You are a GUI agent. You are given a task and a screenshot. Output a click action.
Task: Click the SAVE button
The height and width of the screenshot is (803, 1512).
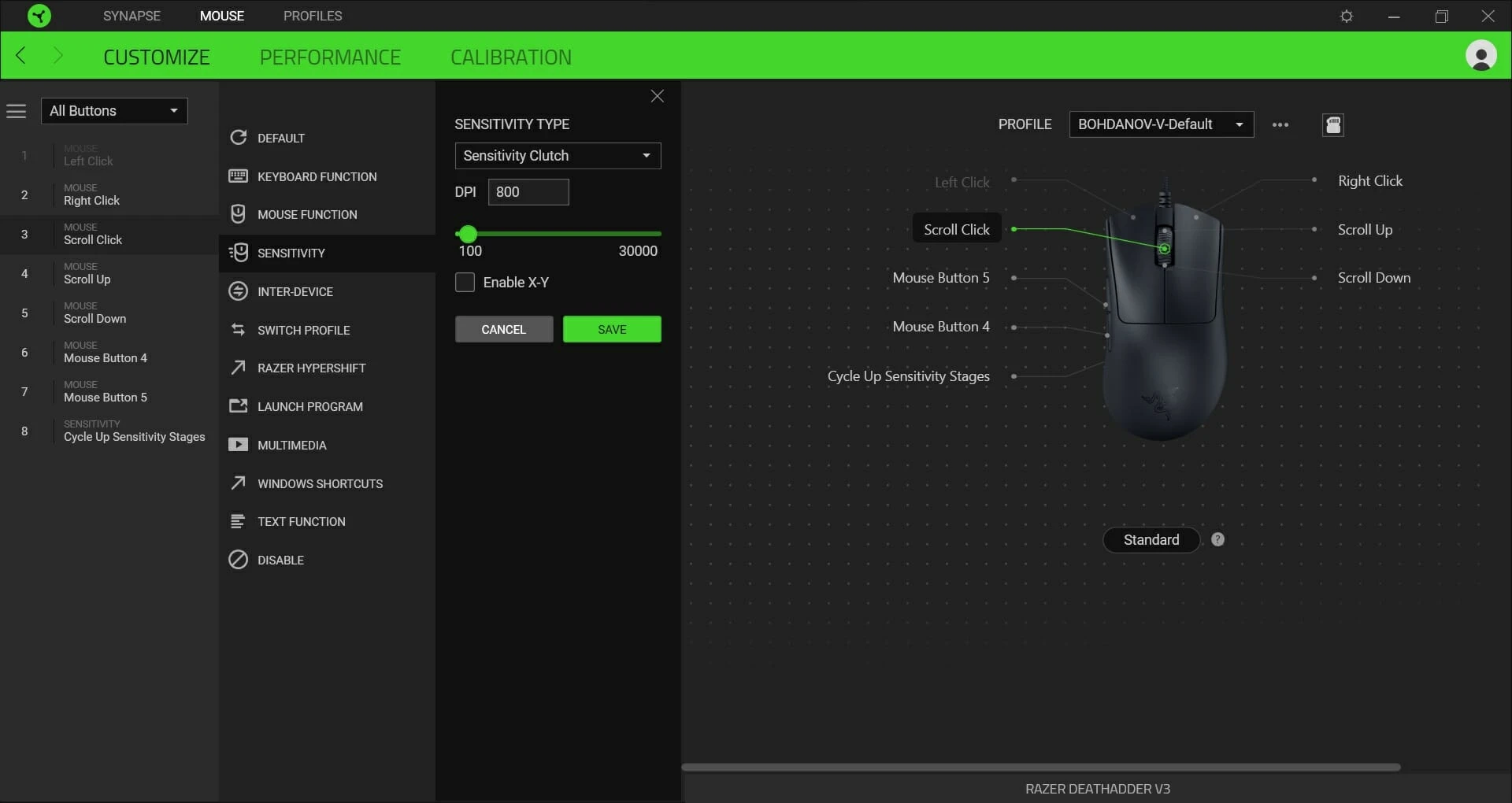[x=612, y=329]
